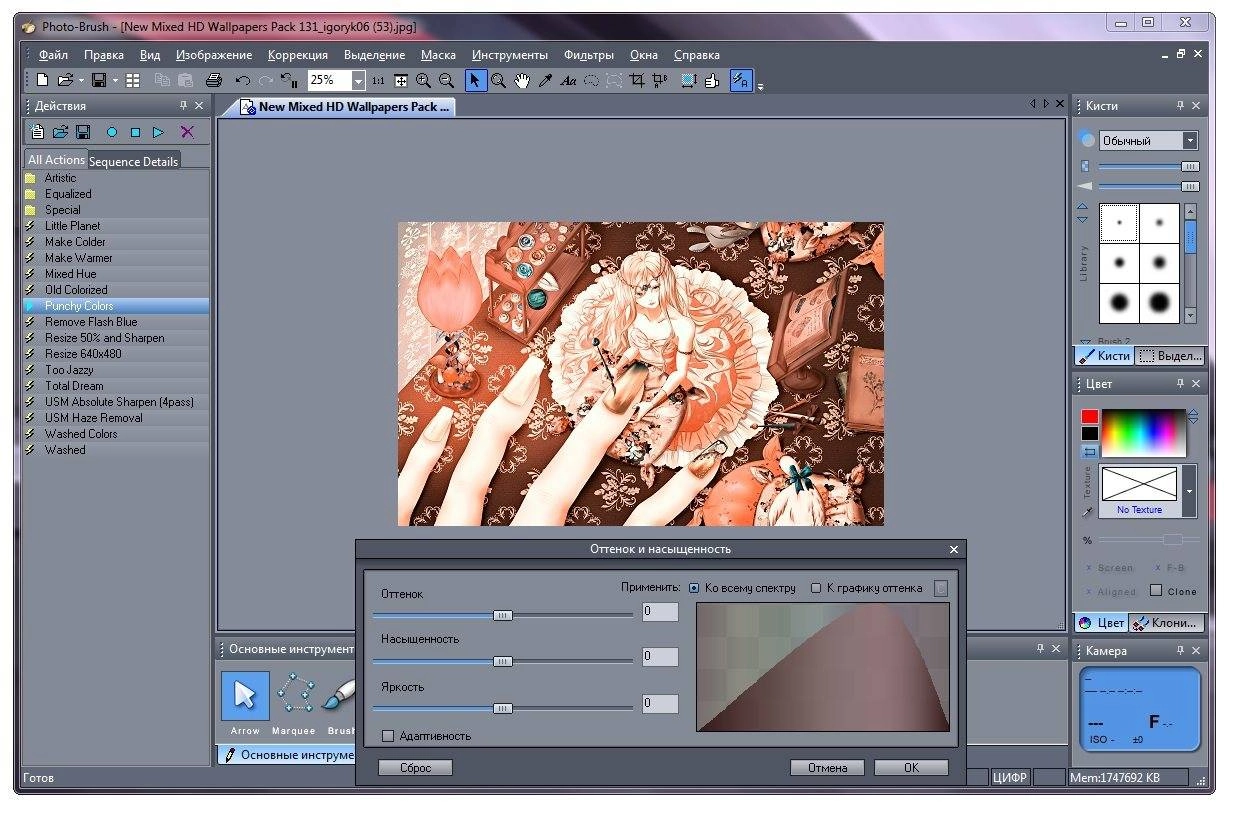Create a new file from the toolbar
This screenshot has width=1233, height=814.
tap(42, 81)
